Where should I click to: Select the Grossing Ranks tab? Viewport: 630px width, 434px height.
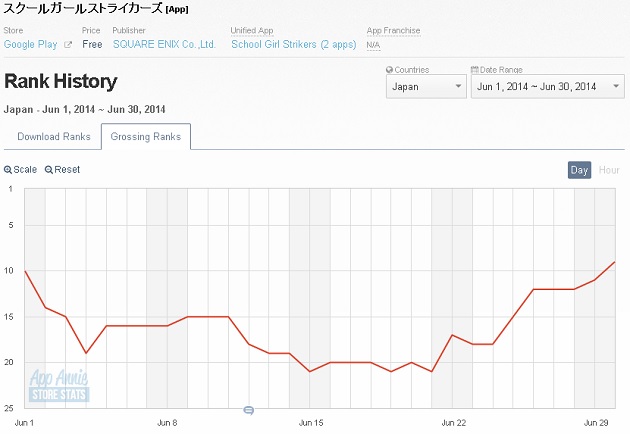(146, 137)
